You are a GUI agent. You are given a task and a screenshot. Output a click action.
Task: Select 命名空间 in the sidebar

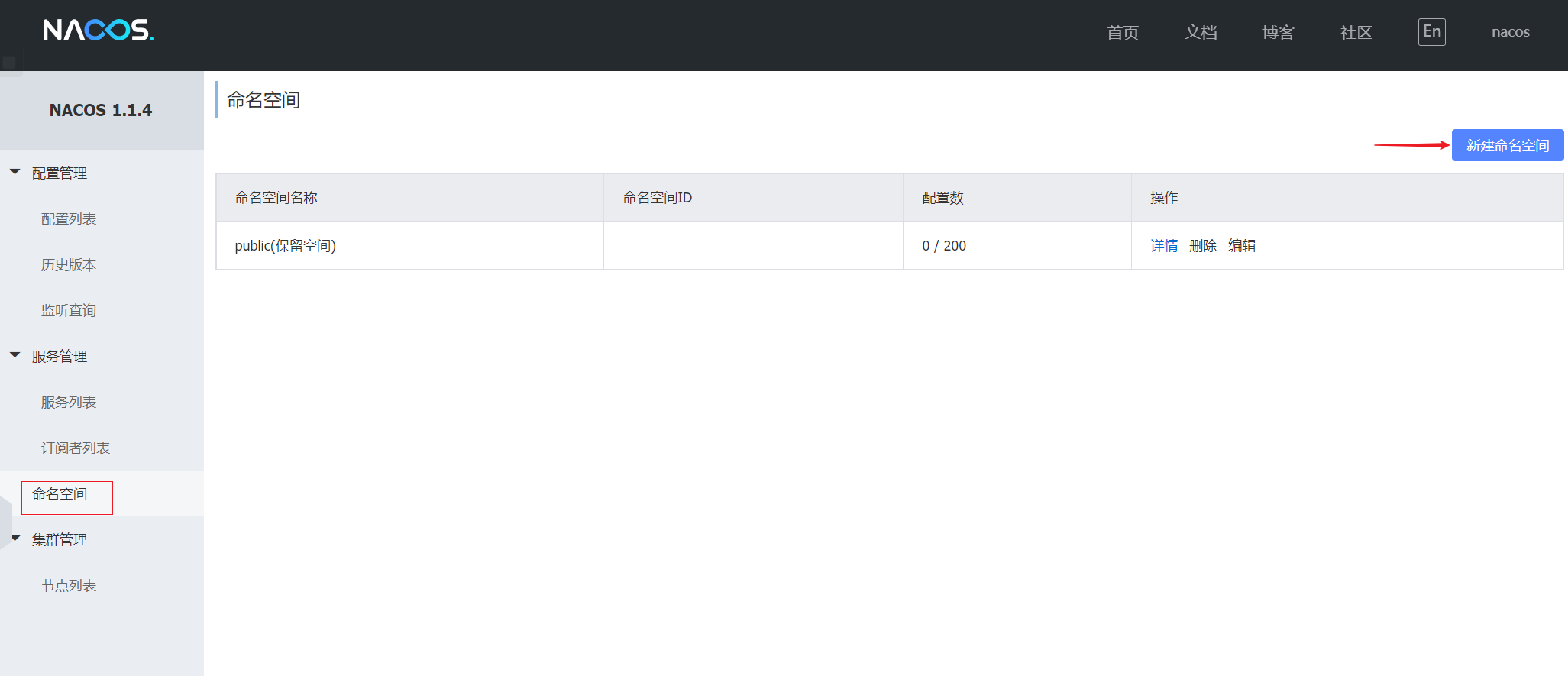point(60,494)
